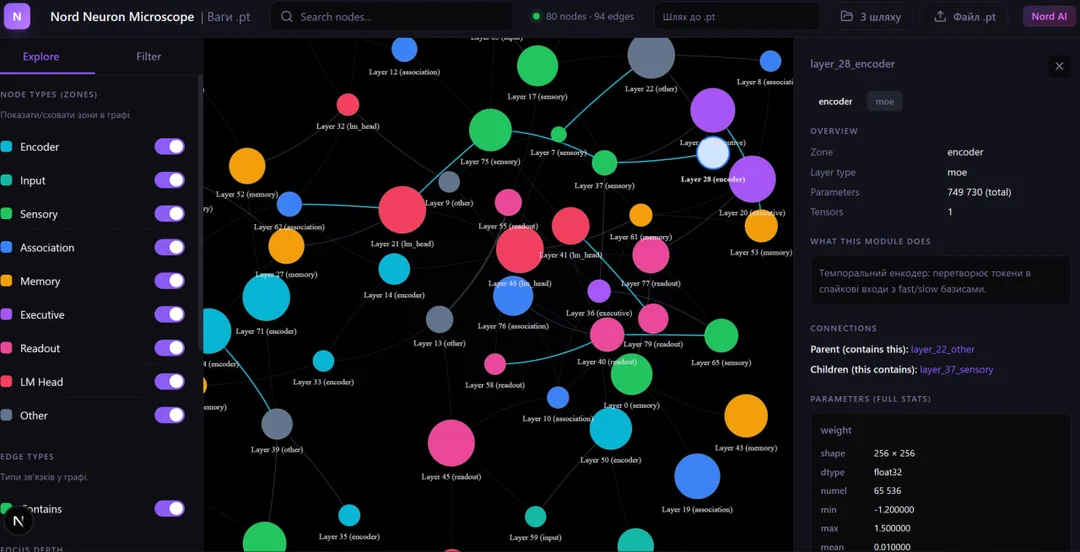
Task: Click the upload icon in Файл .pt button
Action: (939, 17)
